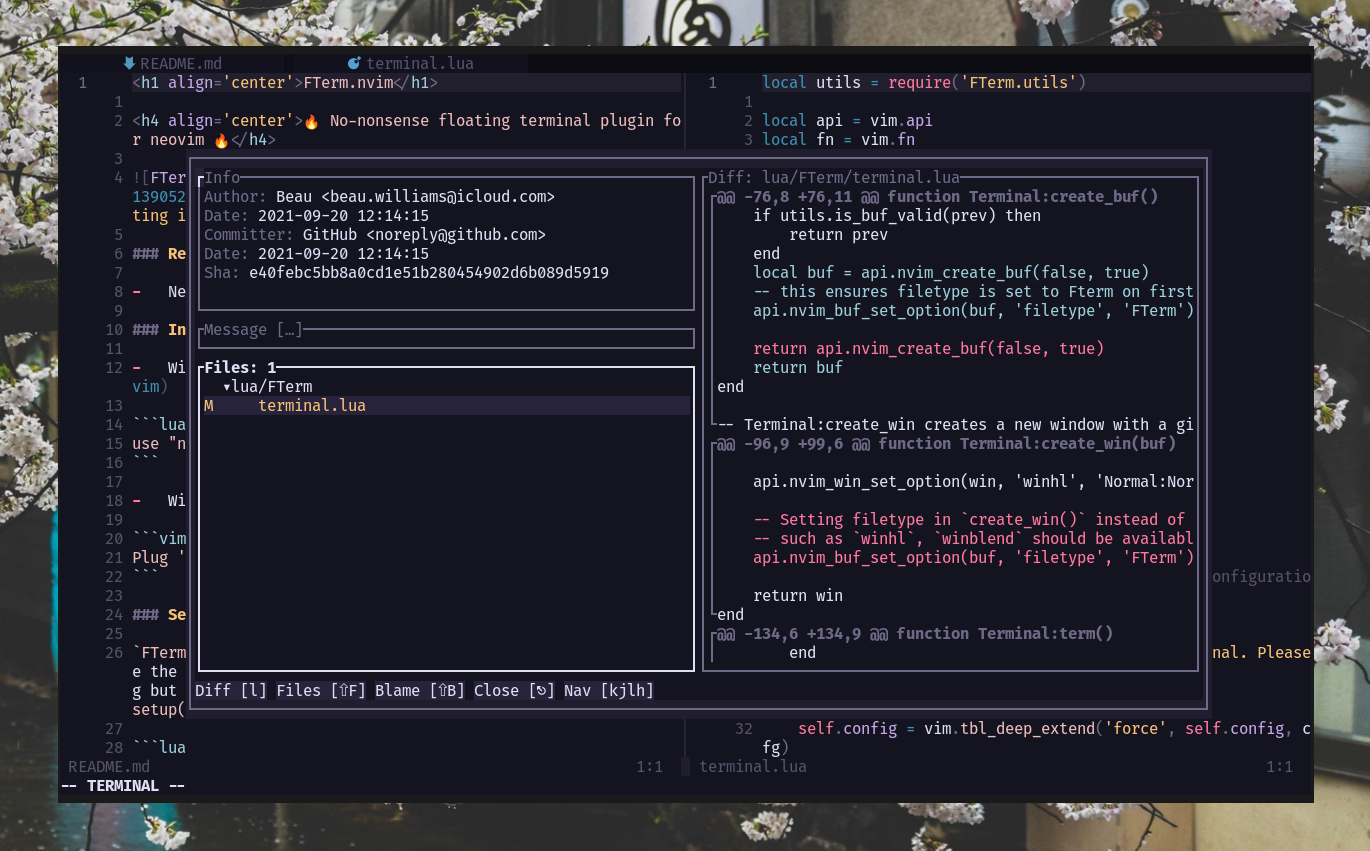Image resolution: width=1370 pixels, height=851 pixels.
Task: Click the 1:1 cursor position in terminal.lua statusline
Action: [1280, 767]
